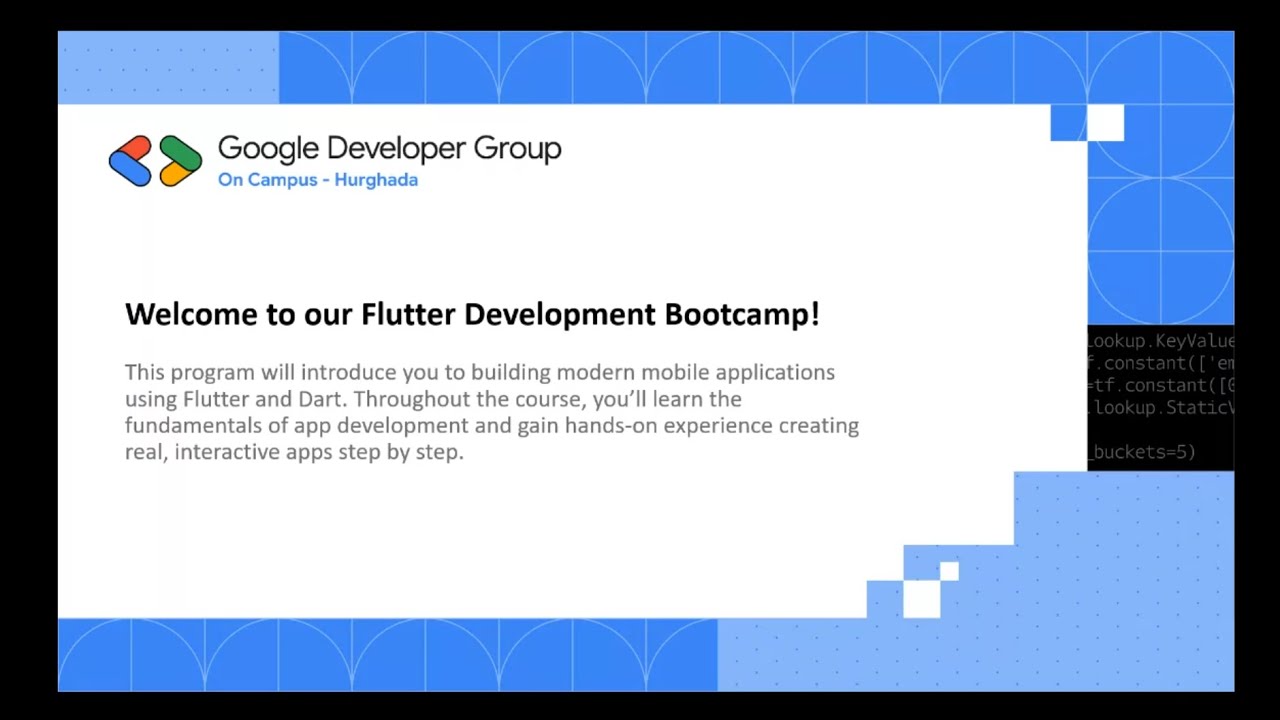Screen dimensions: 1280x720
Task: Click the "Welcome to our Flutter Development Bootcamp!" heading
Action: pyautogui.click(x=472, y=314)
